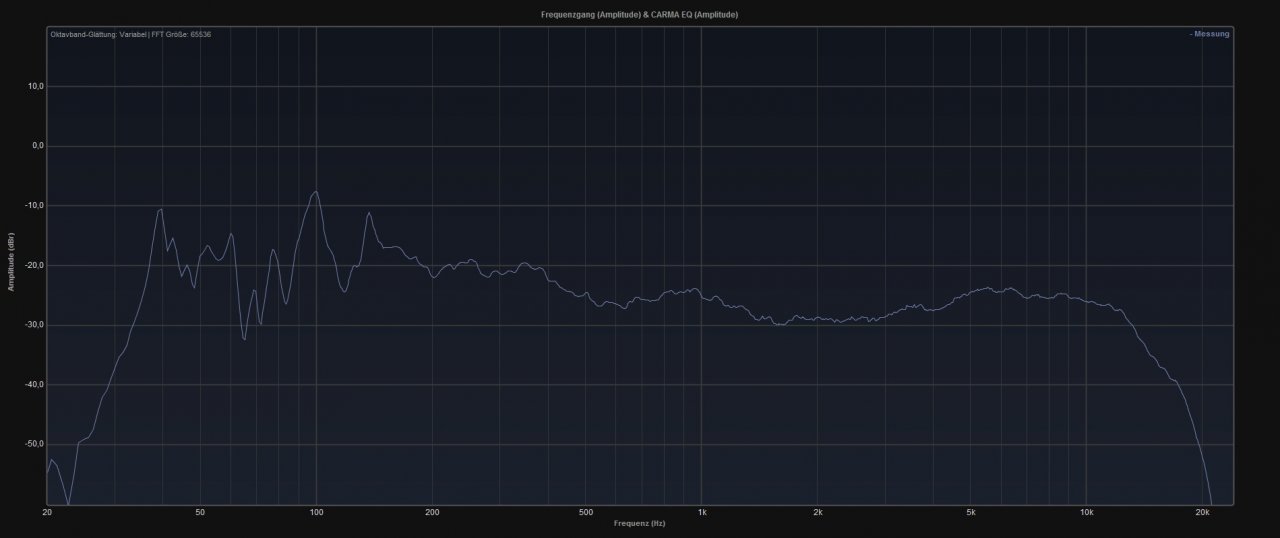The width and height of the screenshot is (1280, 538).
Task: Click the '1k' frequency axis tick label
Action: coord(701,513)
